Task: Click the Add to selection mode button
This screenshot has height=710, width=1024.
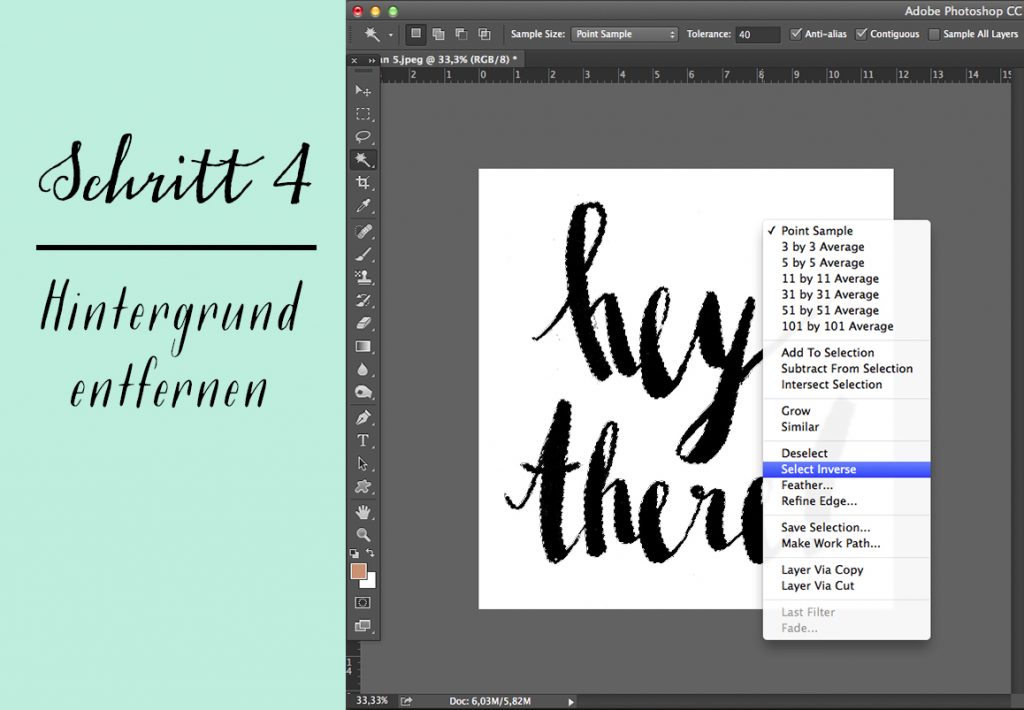Action: tap(437, 34)
